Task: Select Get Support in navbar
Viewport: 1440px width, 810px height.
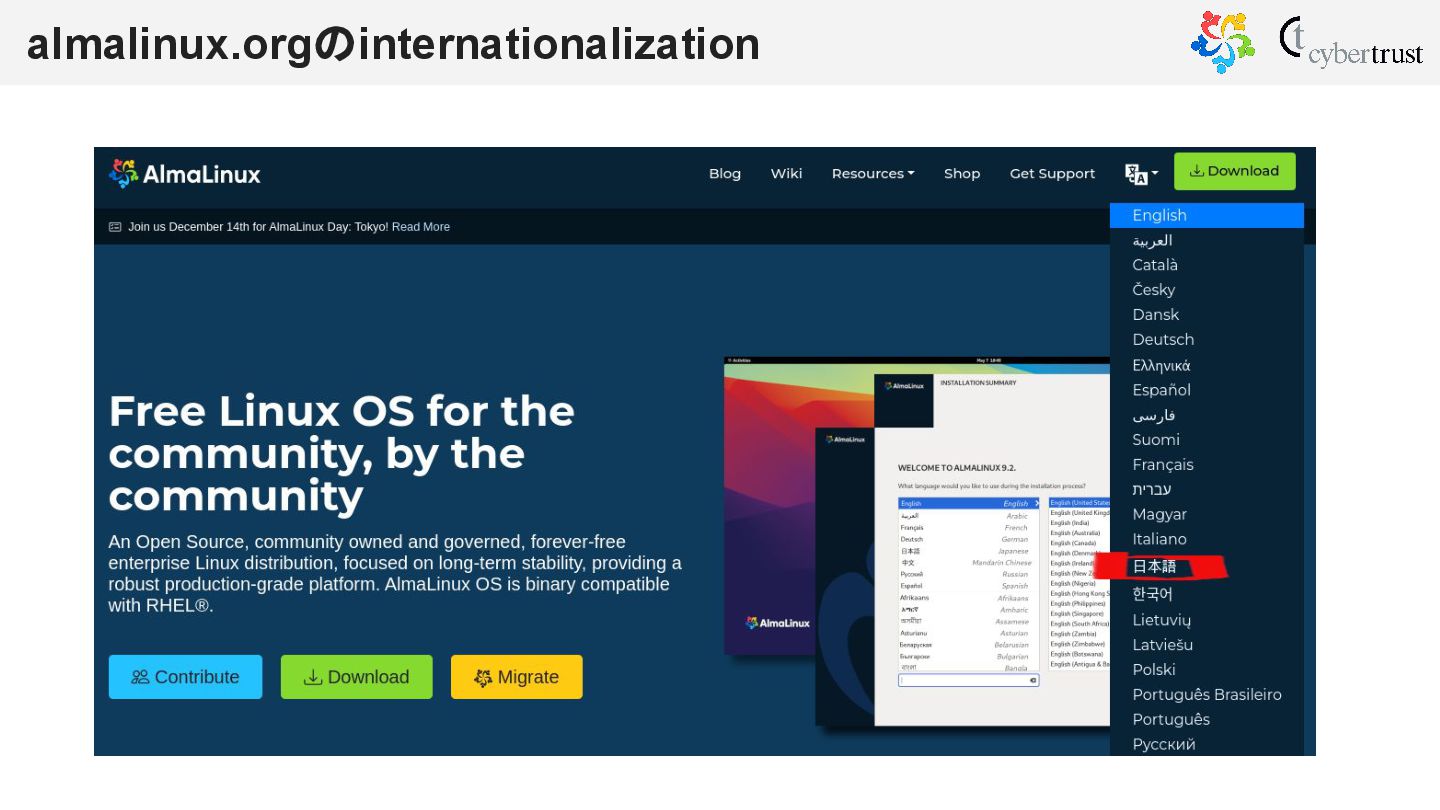Action: coord(1052,174)
